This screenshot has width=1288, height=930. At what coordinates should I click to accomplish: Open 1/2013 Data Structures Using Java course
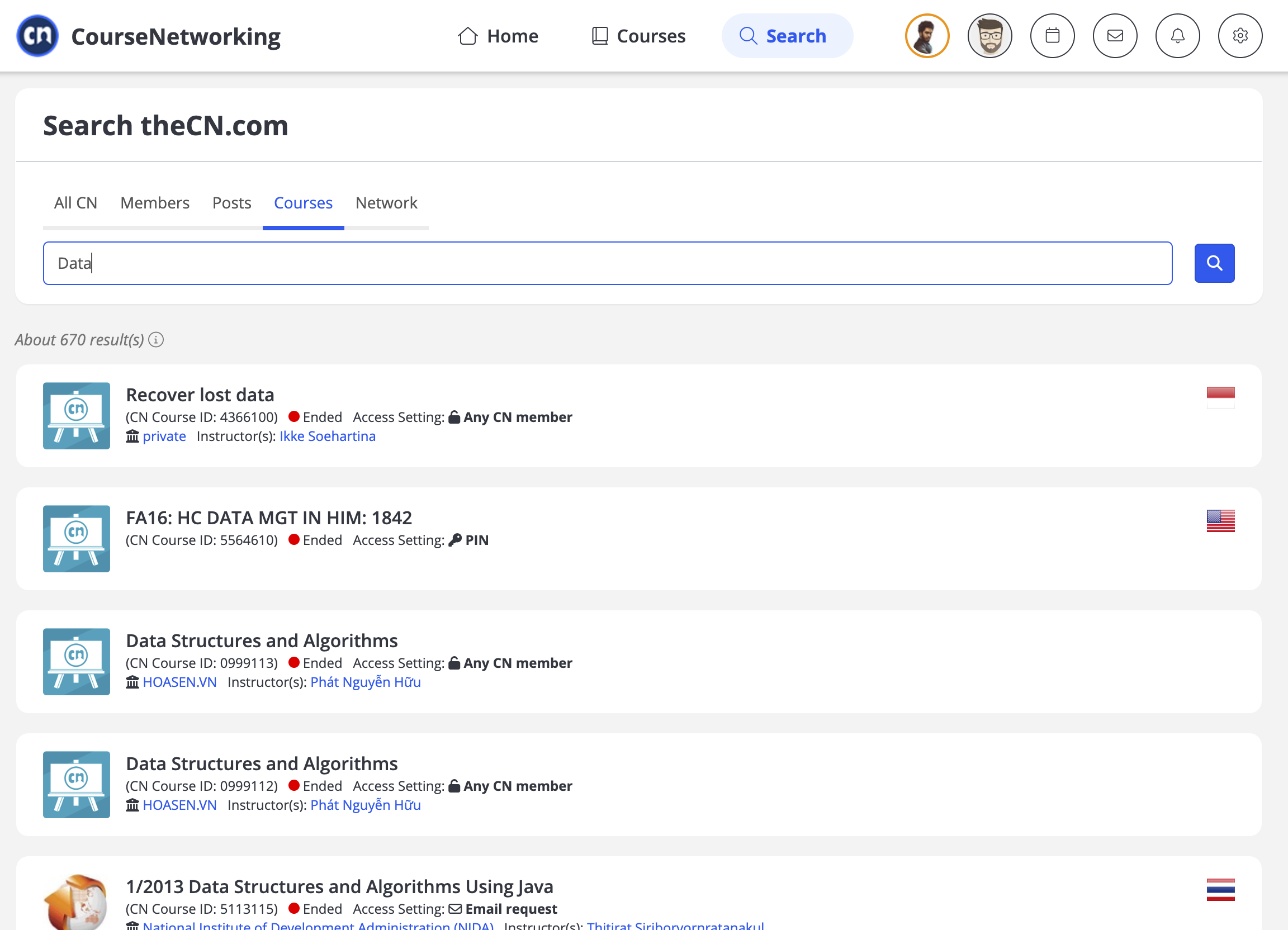click(x=339, y=886)
